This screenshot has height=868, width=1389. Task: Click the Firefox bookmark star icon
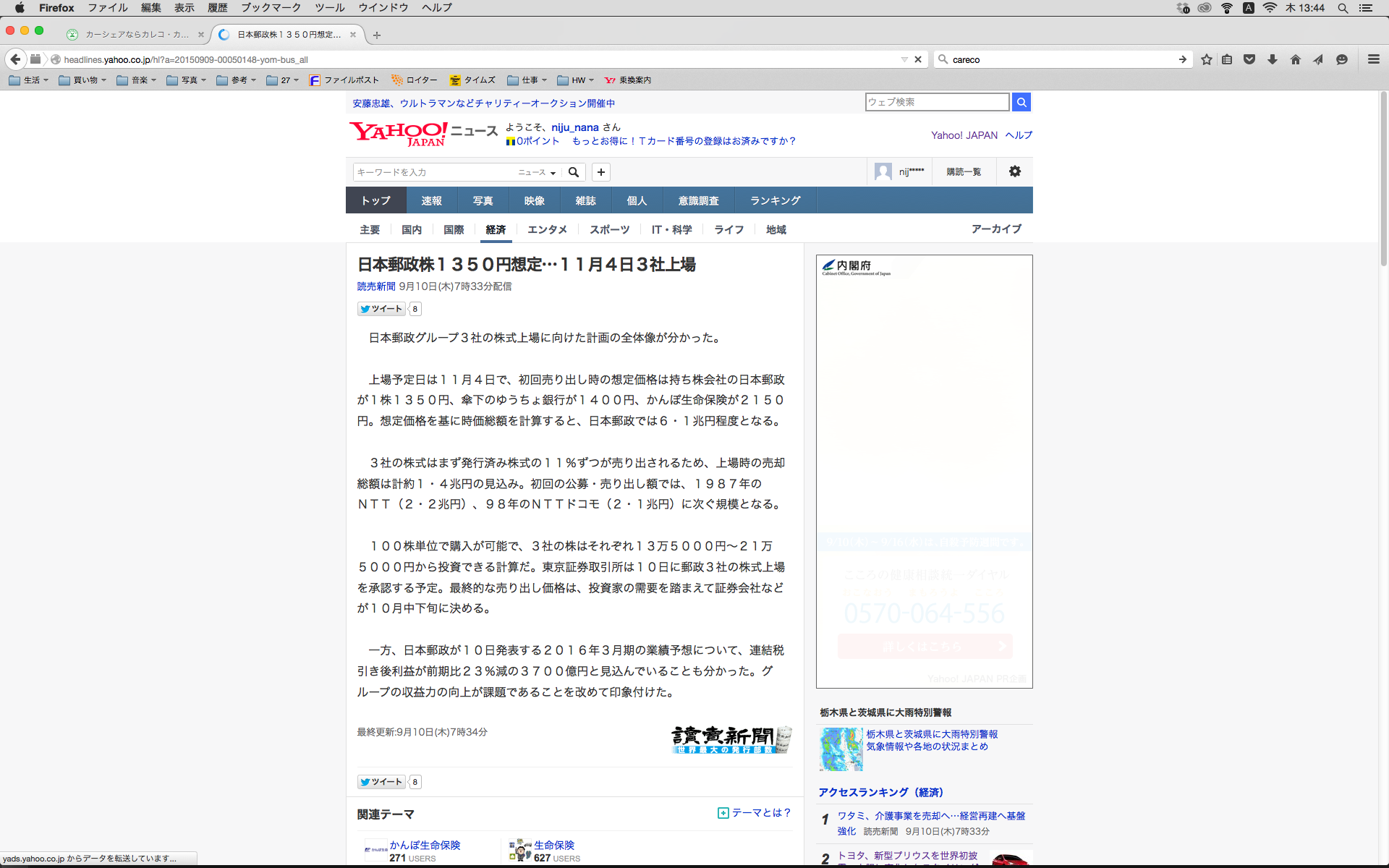[1206, 59]
